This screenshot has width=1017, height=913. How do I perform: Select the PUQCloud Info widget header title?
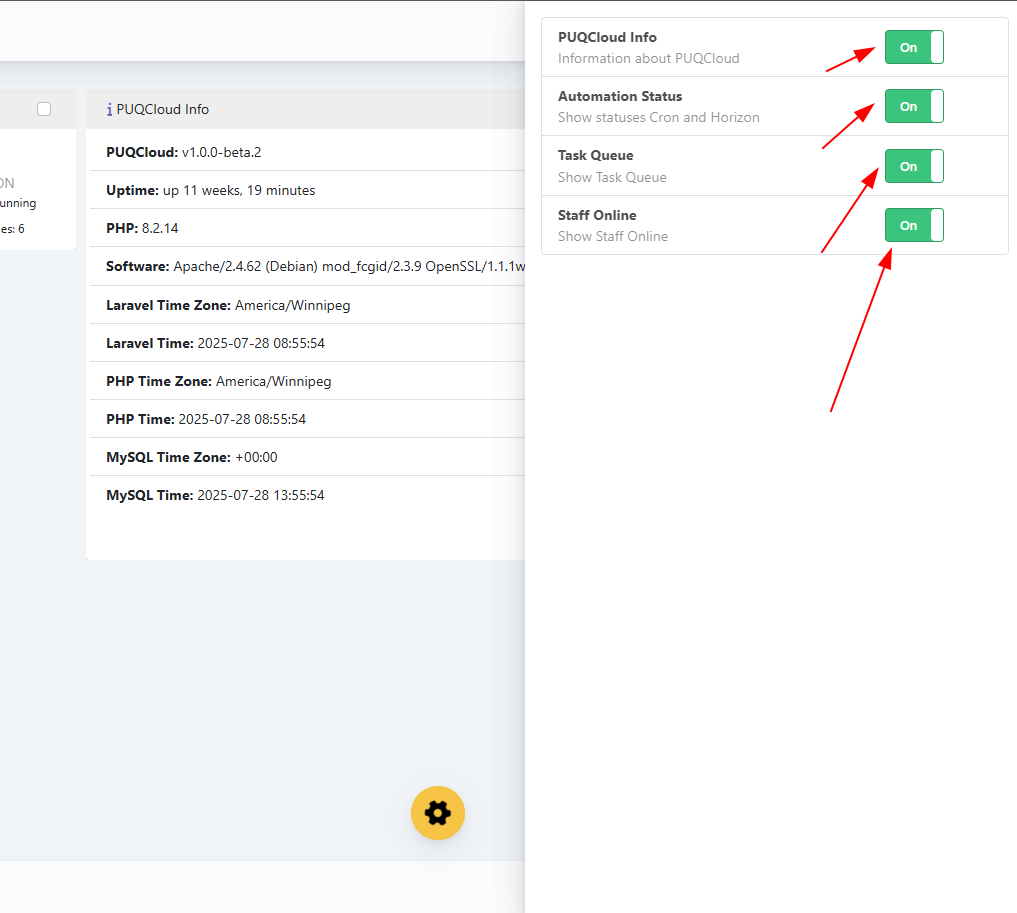tap(163, 110)
